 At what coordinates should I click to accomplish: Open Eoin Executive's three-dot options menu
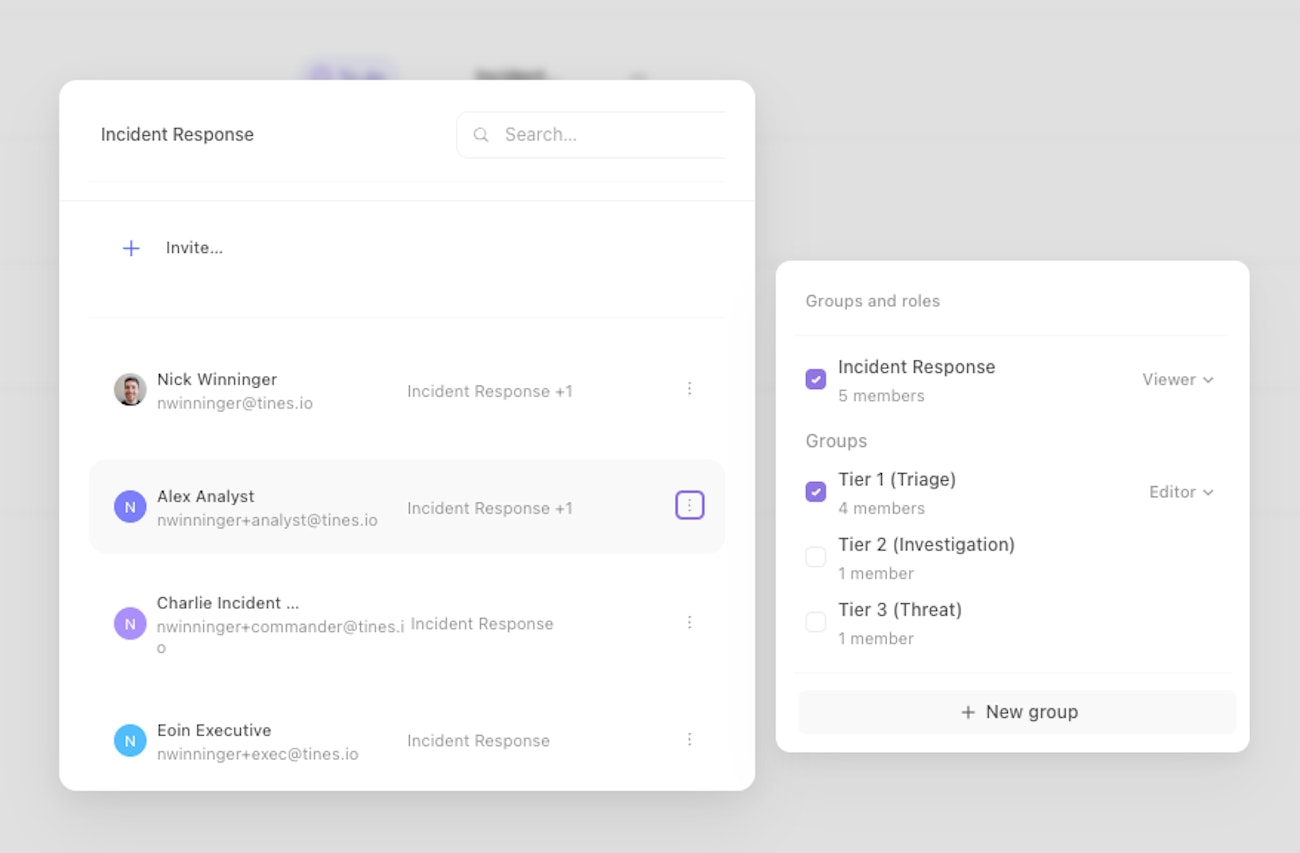(x=689, y=740)
